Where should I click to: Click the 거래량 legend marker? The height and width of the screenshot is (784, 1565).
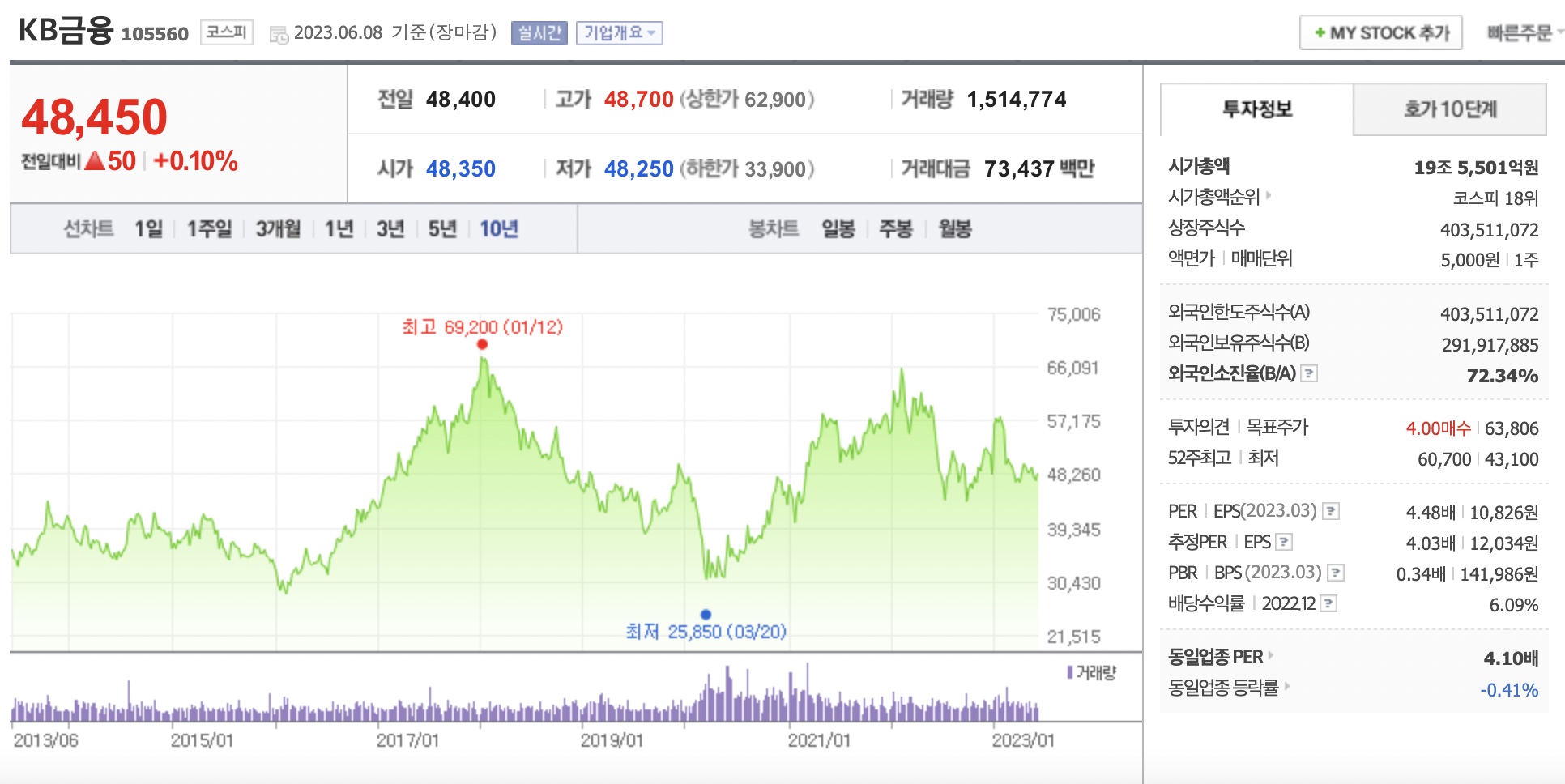1070,672
